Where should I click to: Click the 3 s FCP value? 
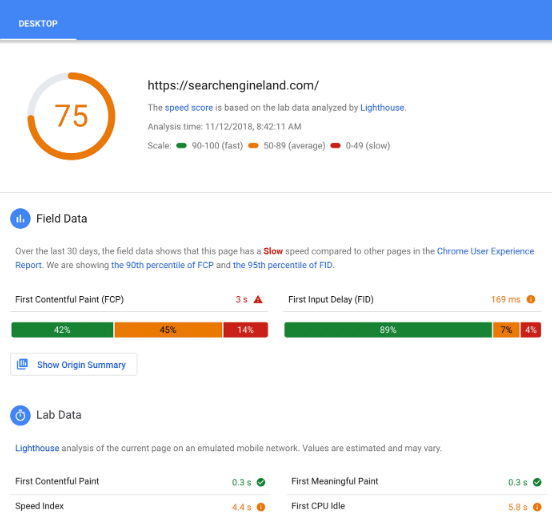pyautogui.click(x=242, y=300)
